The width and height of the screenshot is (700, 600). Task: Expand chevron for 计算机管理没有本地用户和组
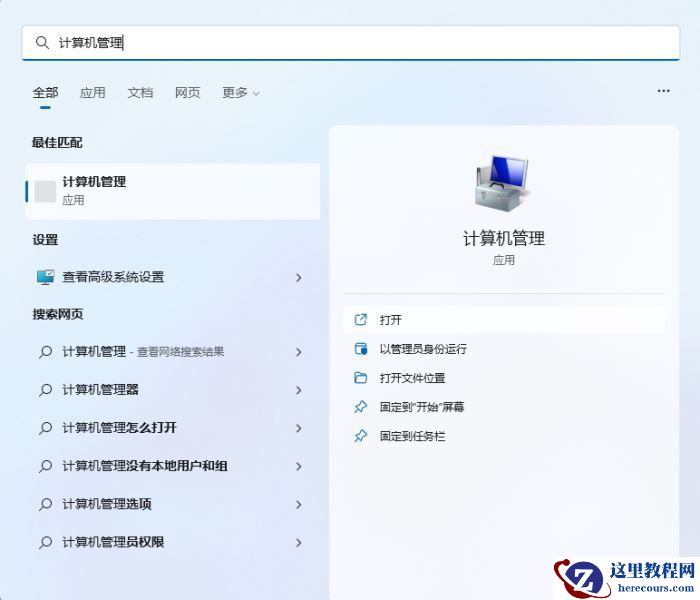coord(299,467)
